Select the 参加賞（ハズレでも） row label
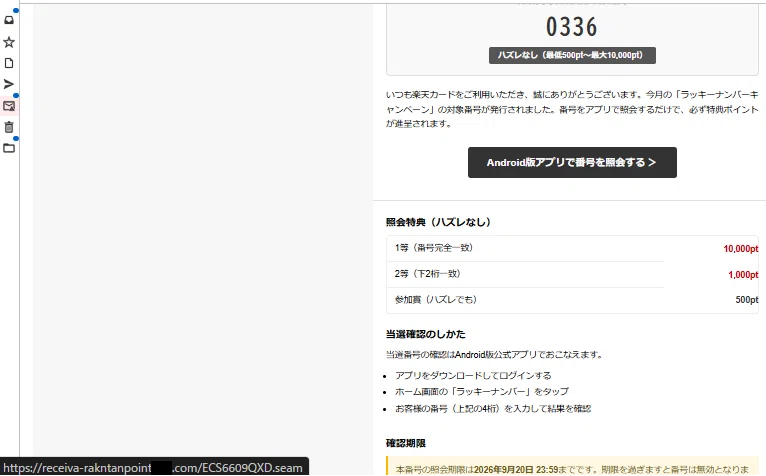This screenshot has width=766, height=476. coord(436,300)
